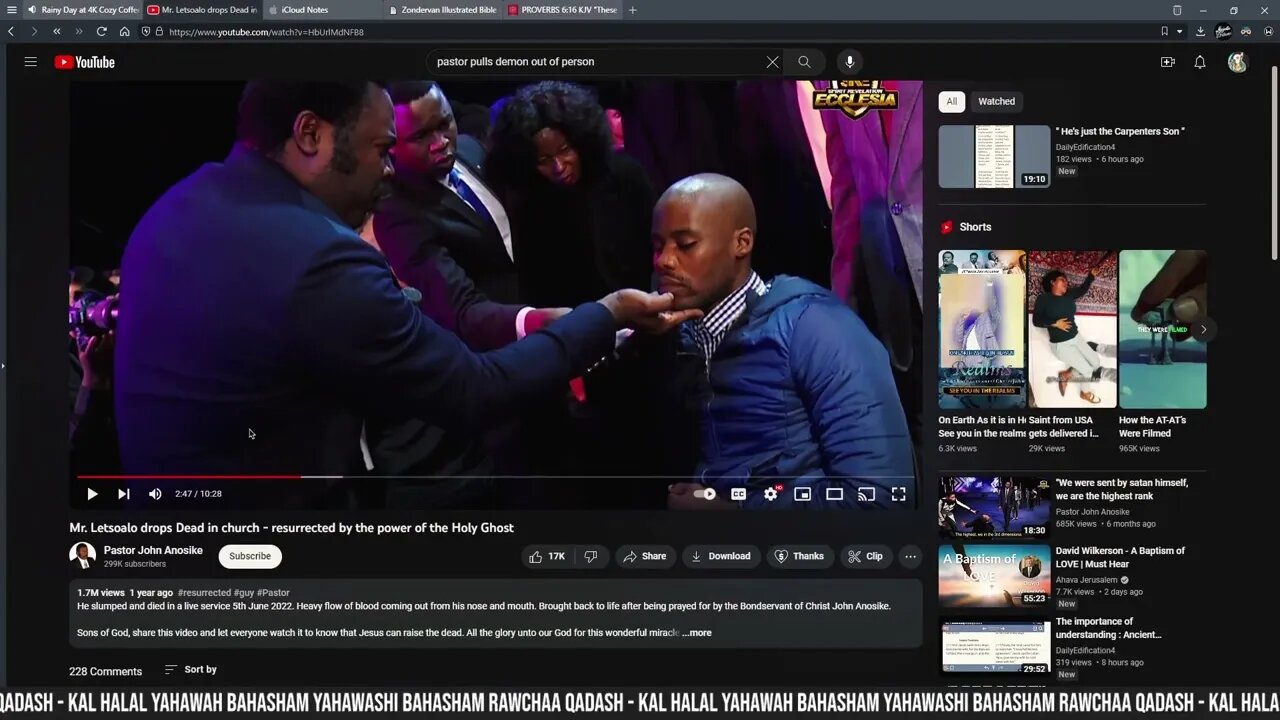1280x720 pixels.
Task: Switch to the PROVERBS 6:16 KJV tab
Action: (x=563, y=10)
